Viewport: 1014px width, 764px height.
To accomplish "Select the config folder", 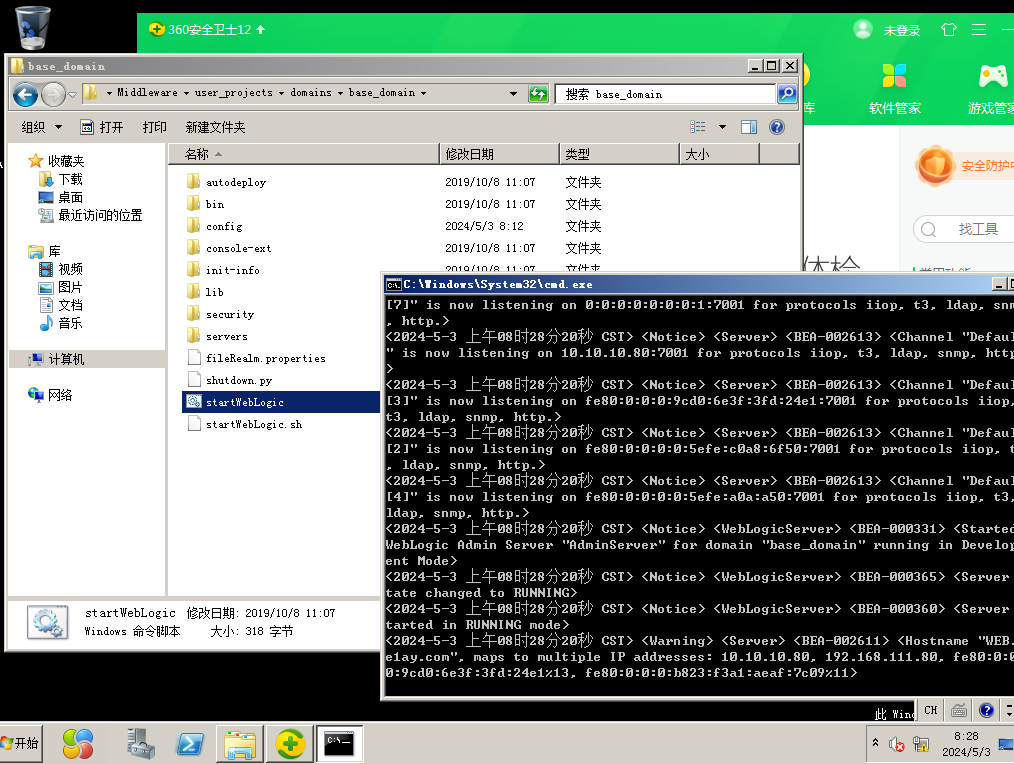I will (x=224, y=226).
